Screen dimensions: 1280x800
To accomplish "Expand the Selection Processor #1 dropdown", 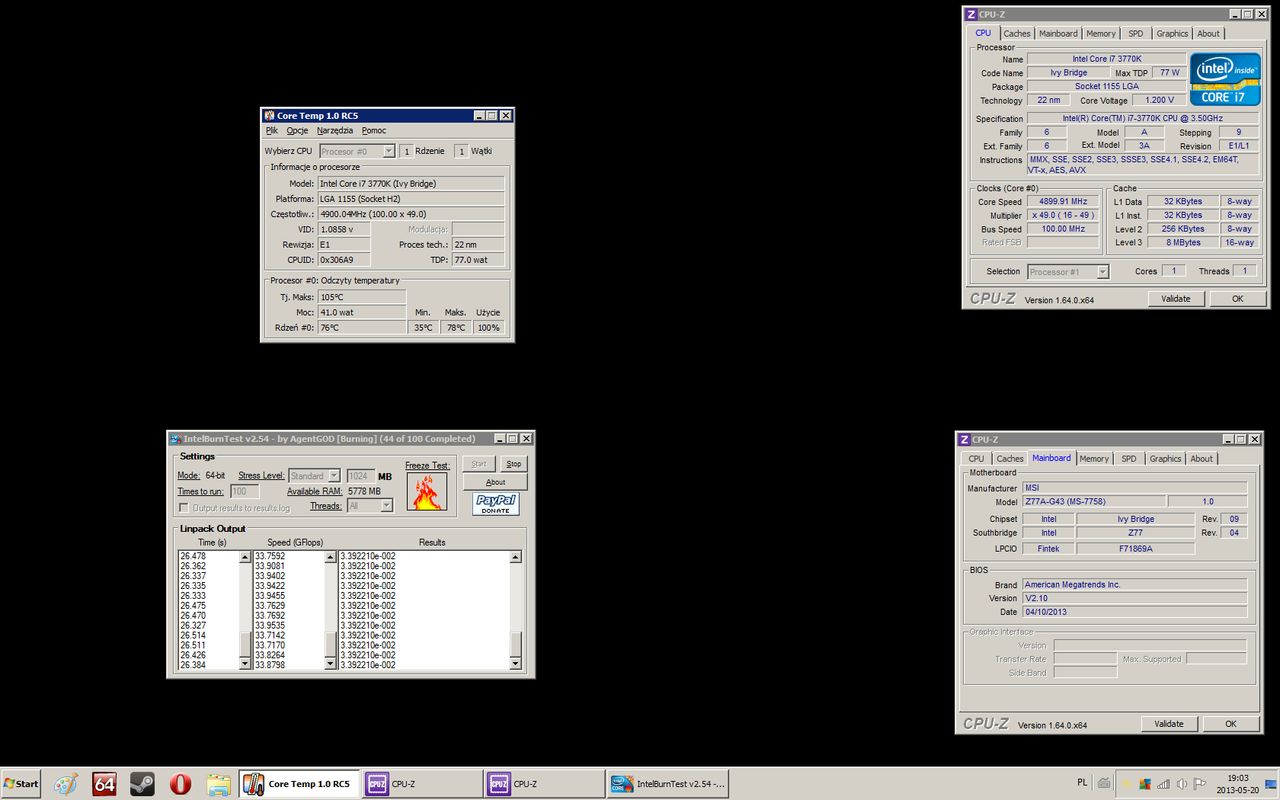I will tap(1102, 272).
